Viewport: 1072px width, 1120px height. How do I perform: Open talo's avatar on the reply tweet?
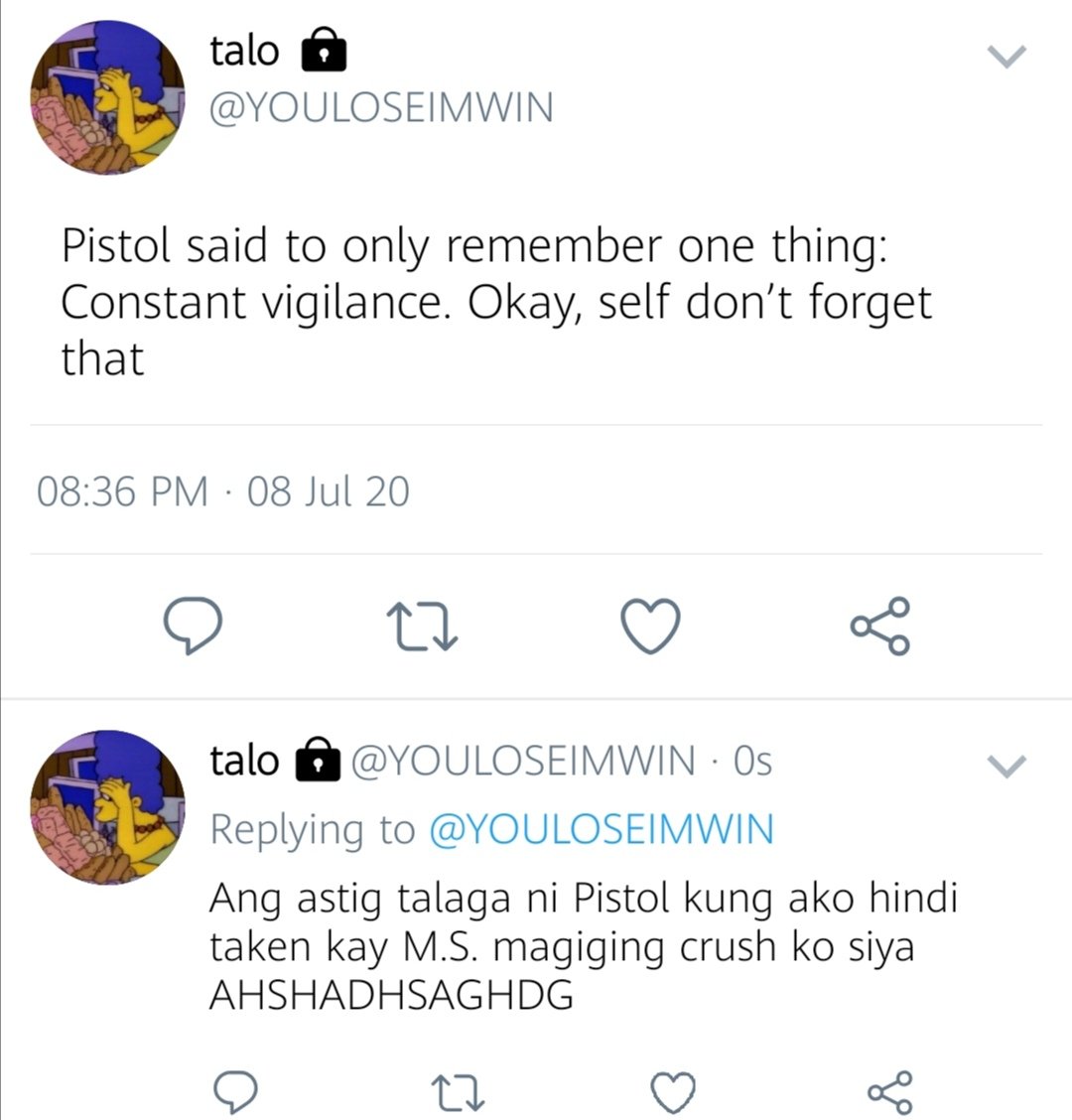pyautogui.click(x=107, y=807)
